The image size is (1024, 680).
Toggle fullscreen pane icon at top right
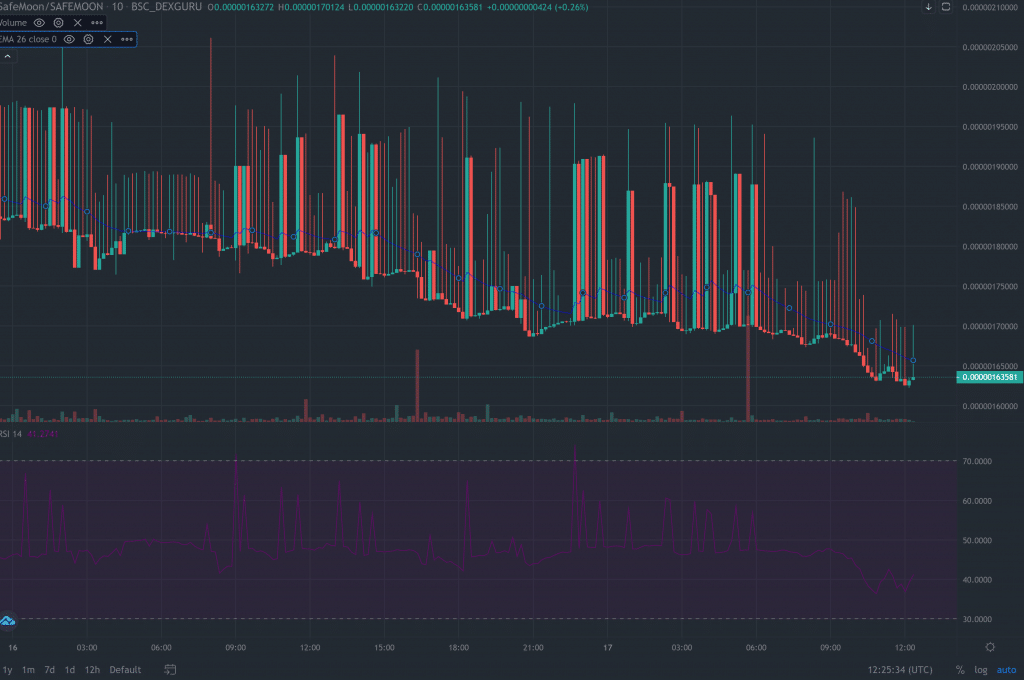(x=946, y=7)
